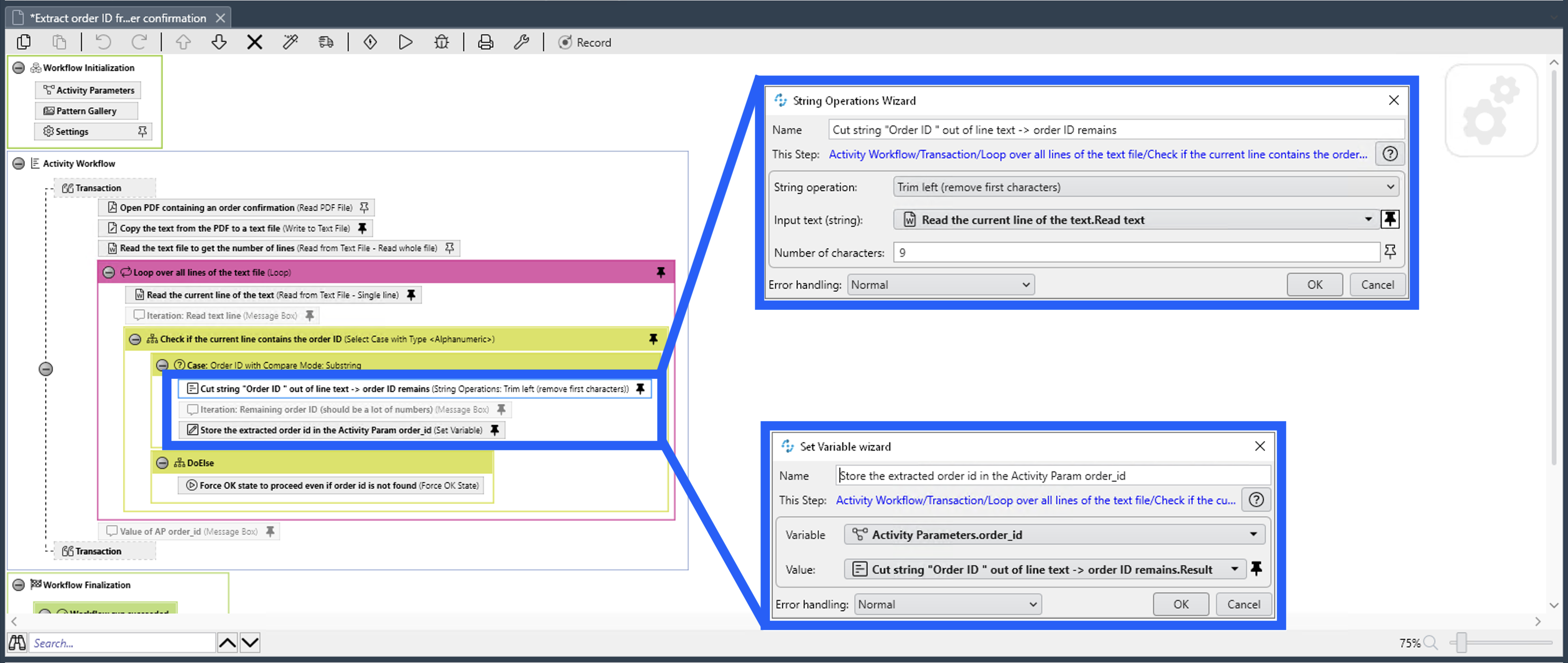Select the Pattern Gallery item
Image resolution: width=1568 pixels, height=663 pixels.
86,111
